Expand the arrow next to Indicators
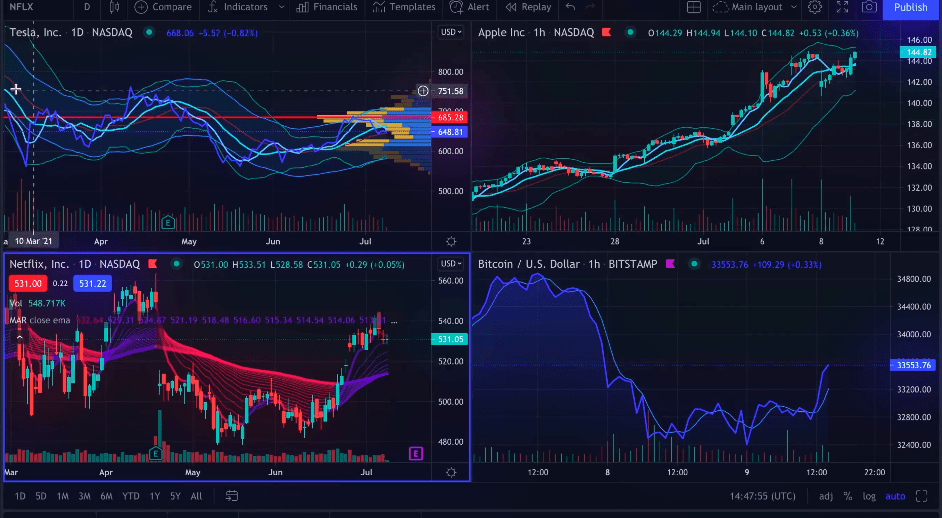This screenshot has height=518, width=942. coord(281,7)
